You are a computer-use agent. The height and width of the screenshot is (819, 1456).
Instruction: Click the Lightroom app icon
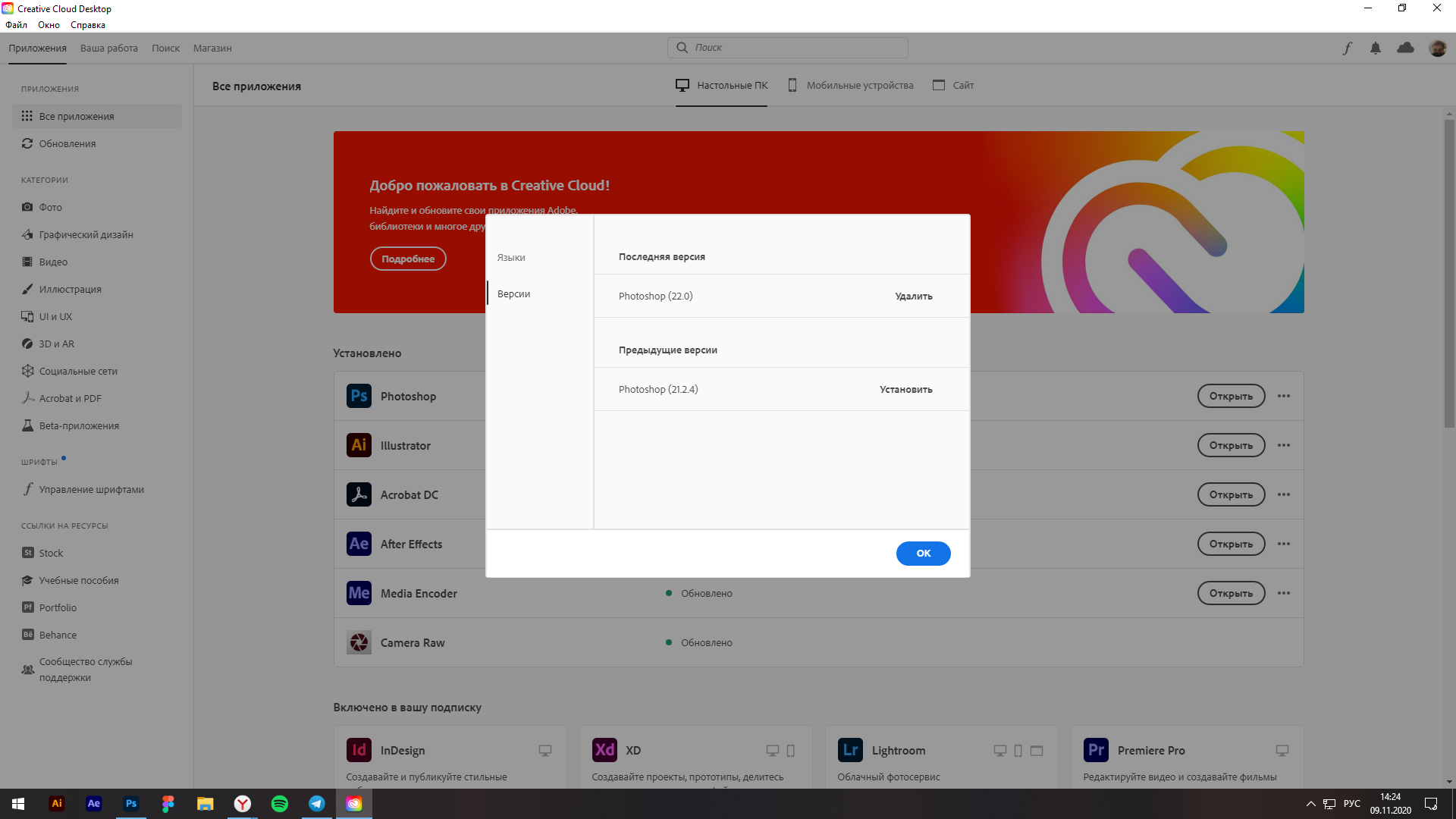850,750
